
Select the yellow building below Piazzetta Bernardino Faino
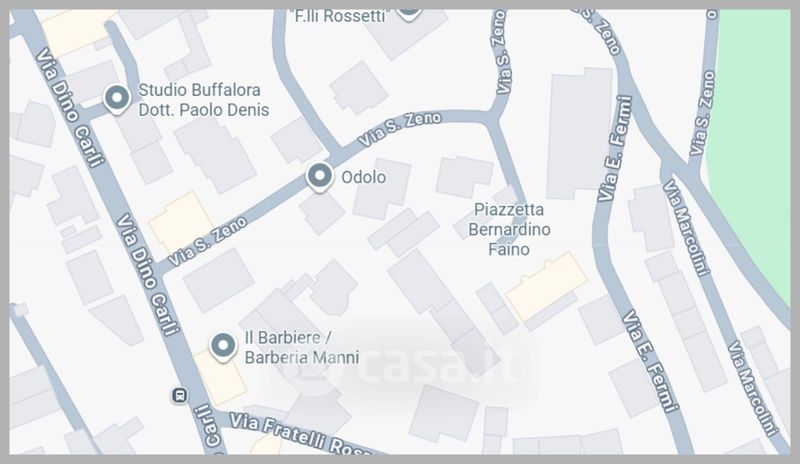point(546,286)
